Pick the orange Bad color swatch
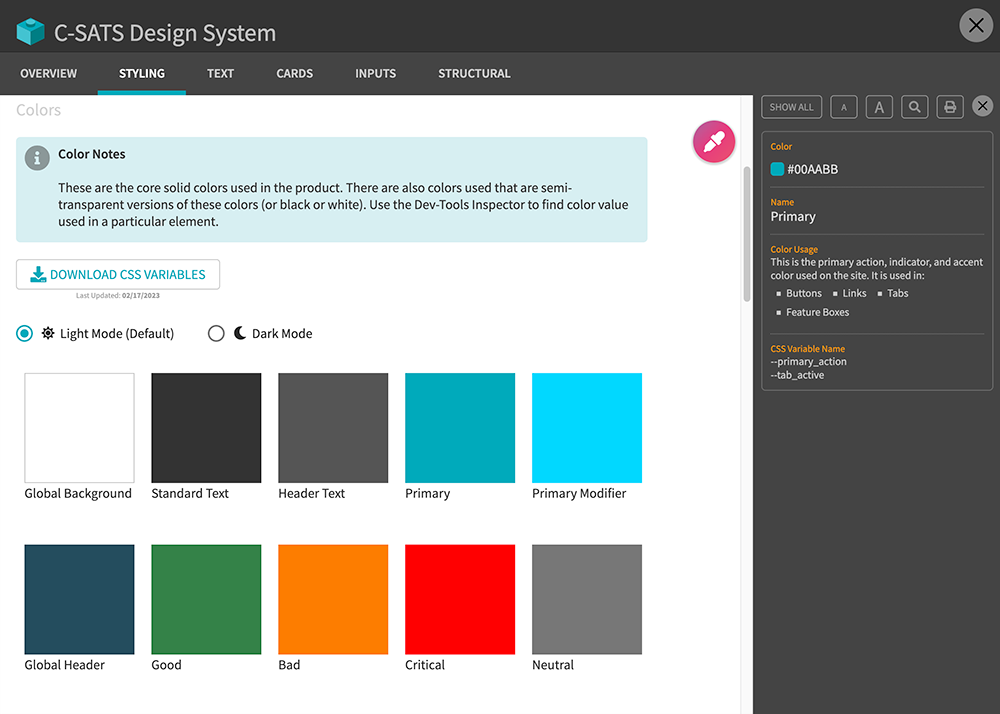The height and width of the screenshot is (714, 1000). (x=333, y=599)
